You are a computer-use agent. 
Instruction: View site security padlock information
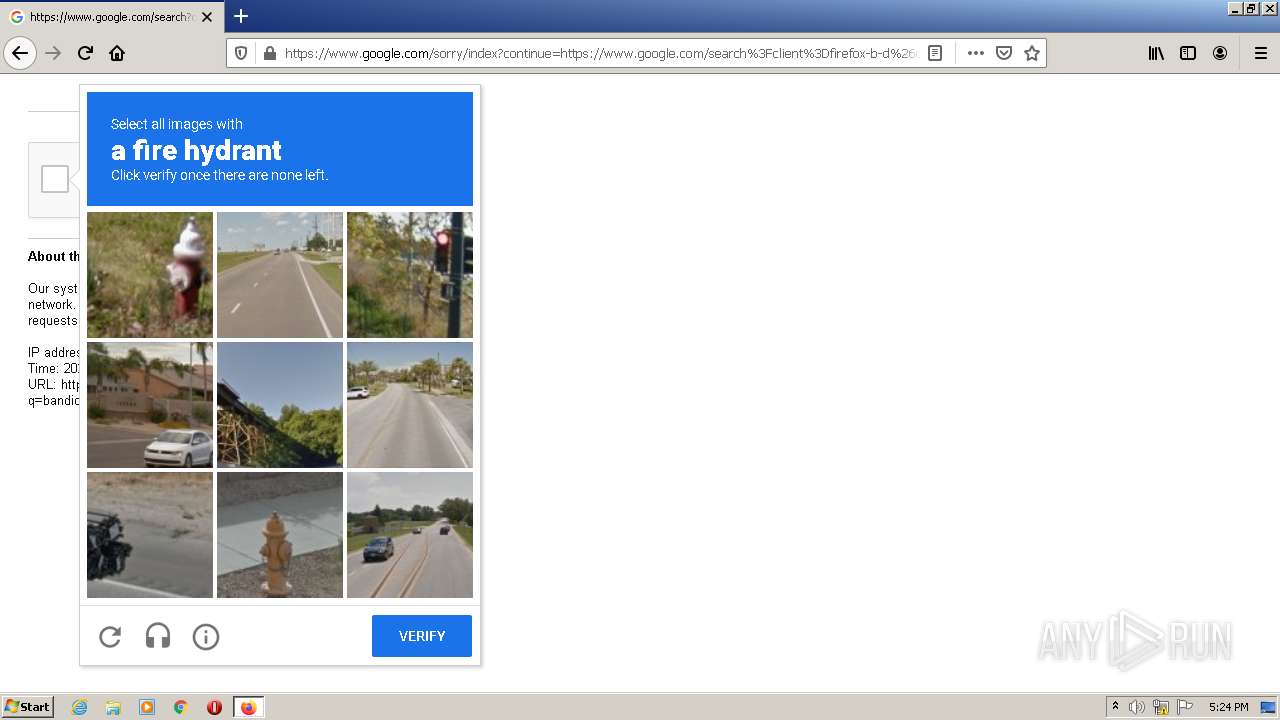[269, 53]
